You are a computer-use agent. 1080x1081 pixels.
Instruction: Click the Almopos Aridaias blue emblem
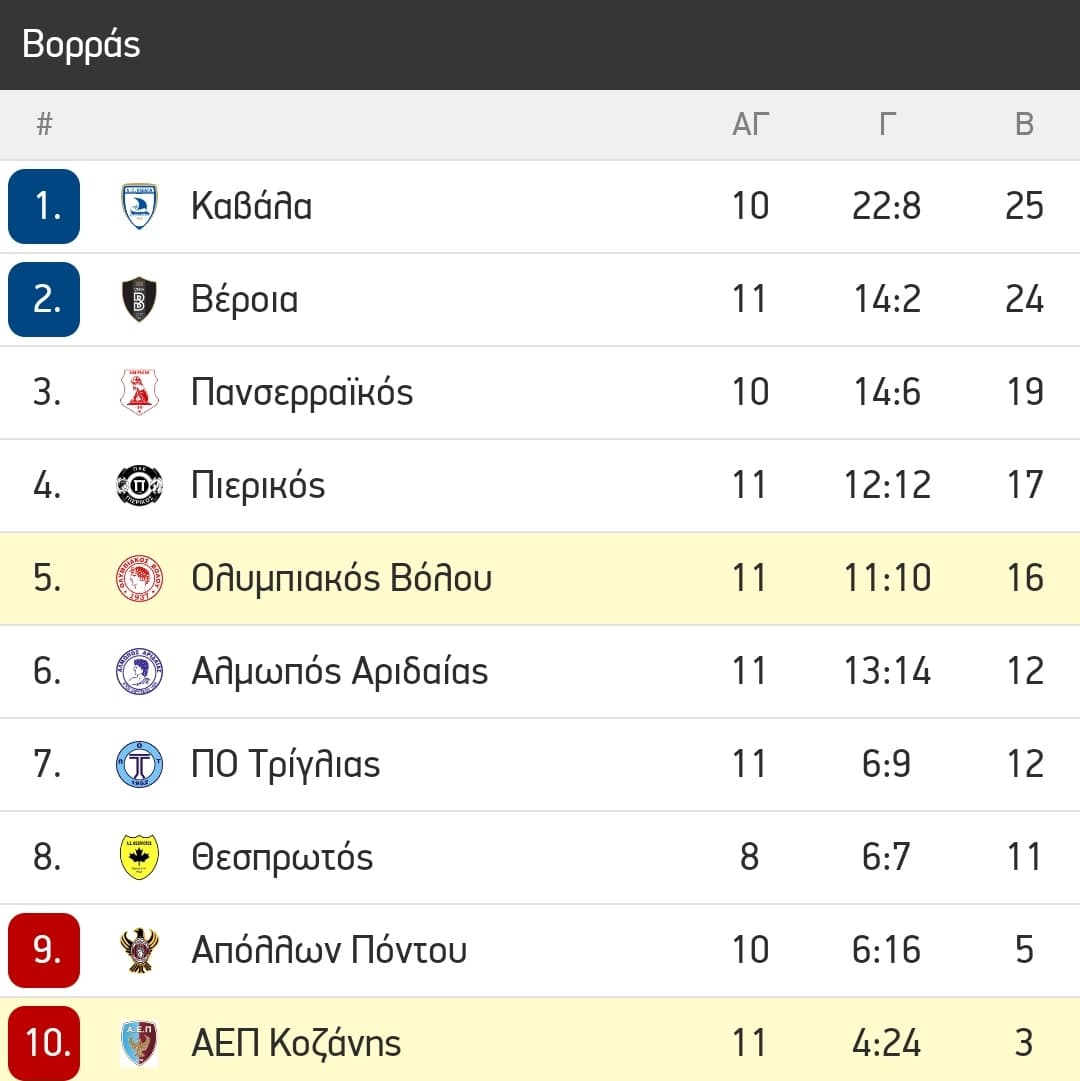[x=139, y=671]
